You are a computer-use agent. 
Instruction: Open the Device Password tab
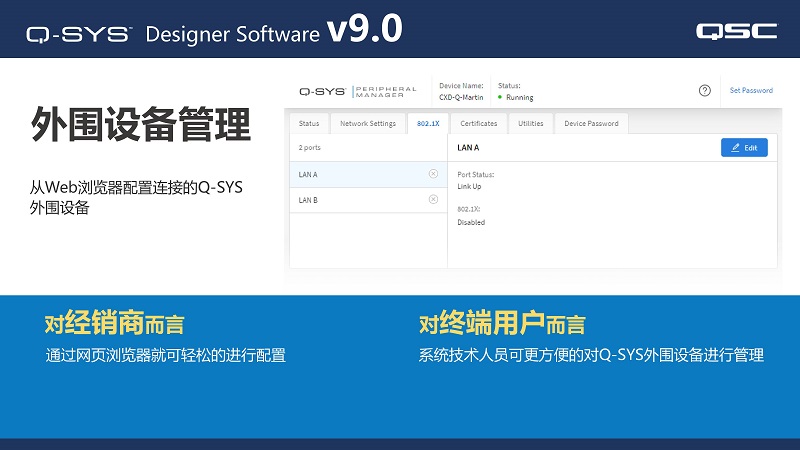pos(591,123)
